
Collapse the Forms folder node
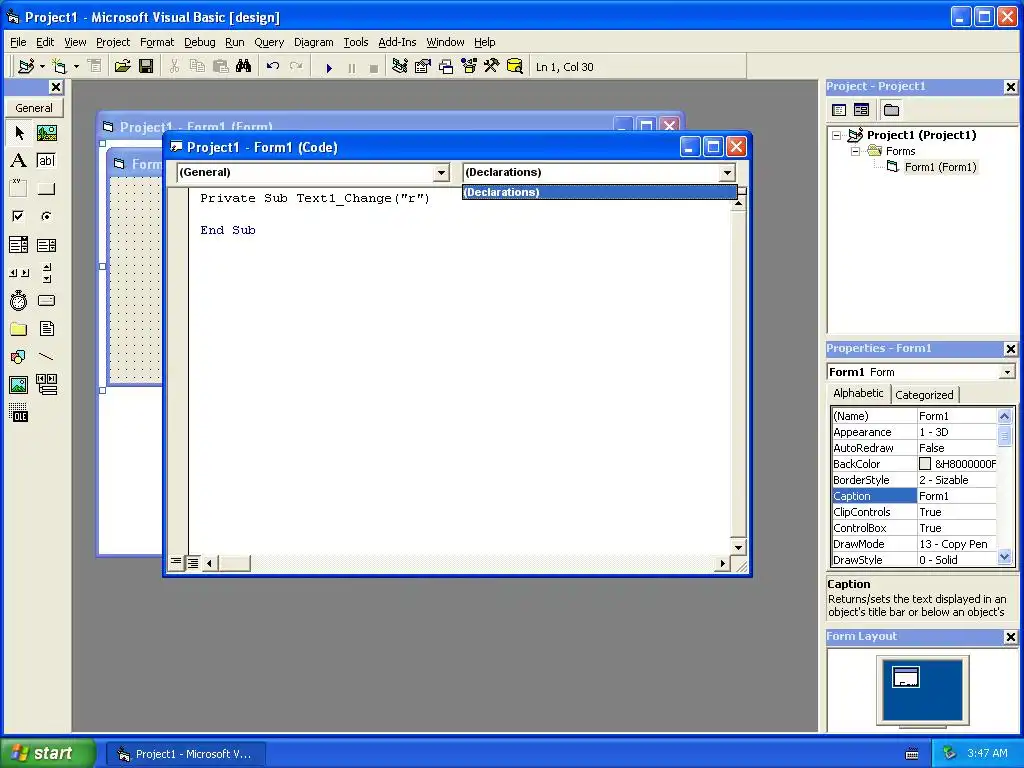(855, 151)
